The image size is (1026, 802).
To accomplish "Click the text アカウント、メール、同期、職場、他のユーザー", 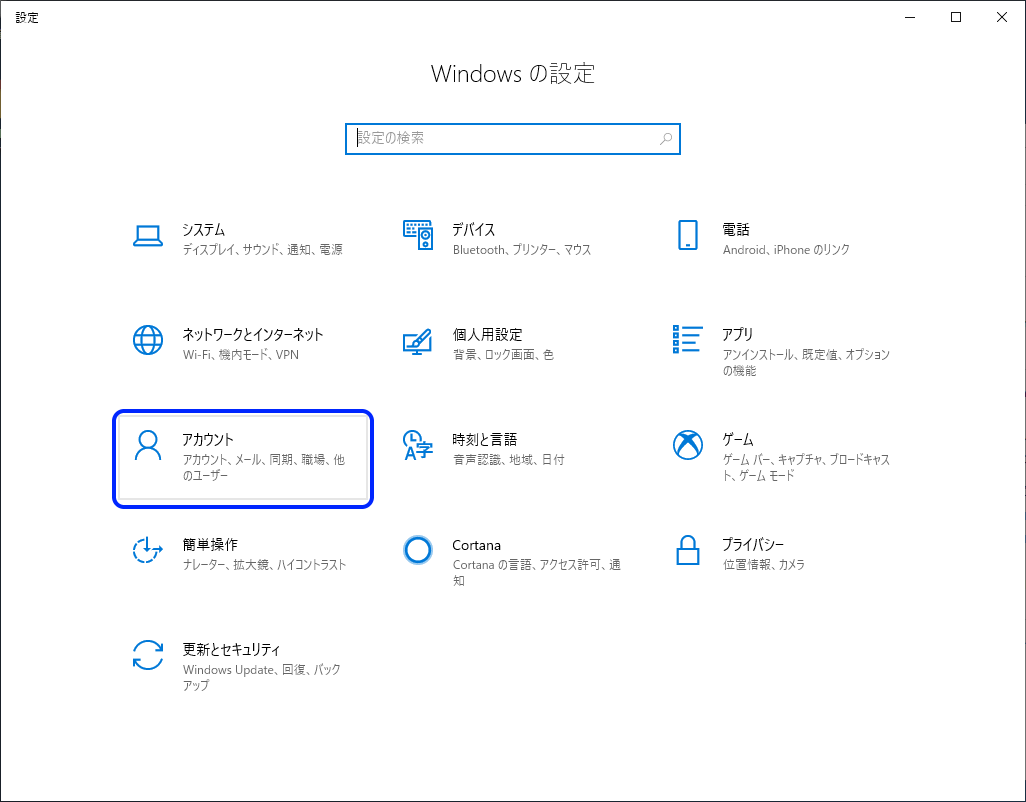I will click(264, 467).
